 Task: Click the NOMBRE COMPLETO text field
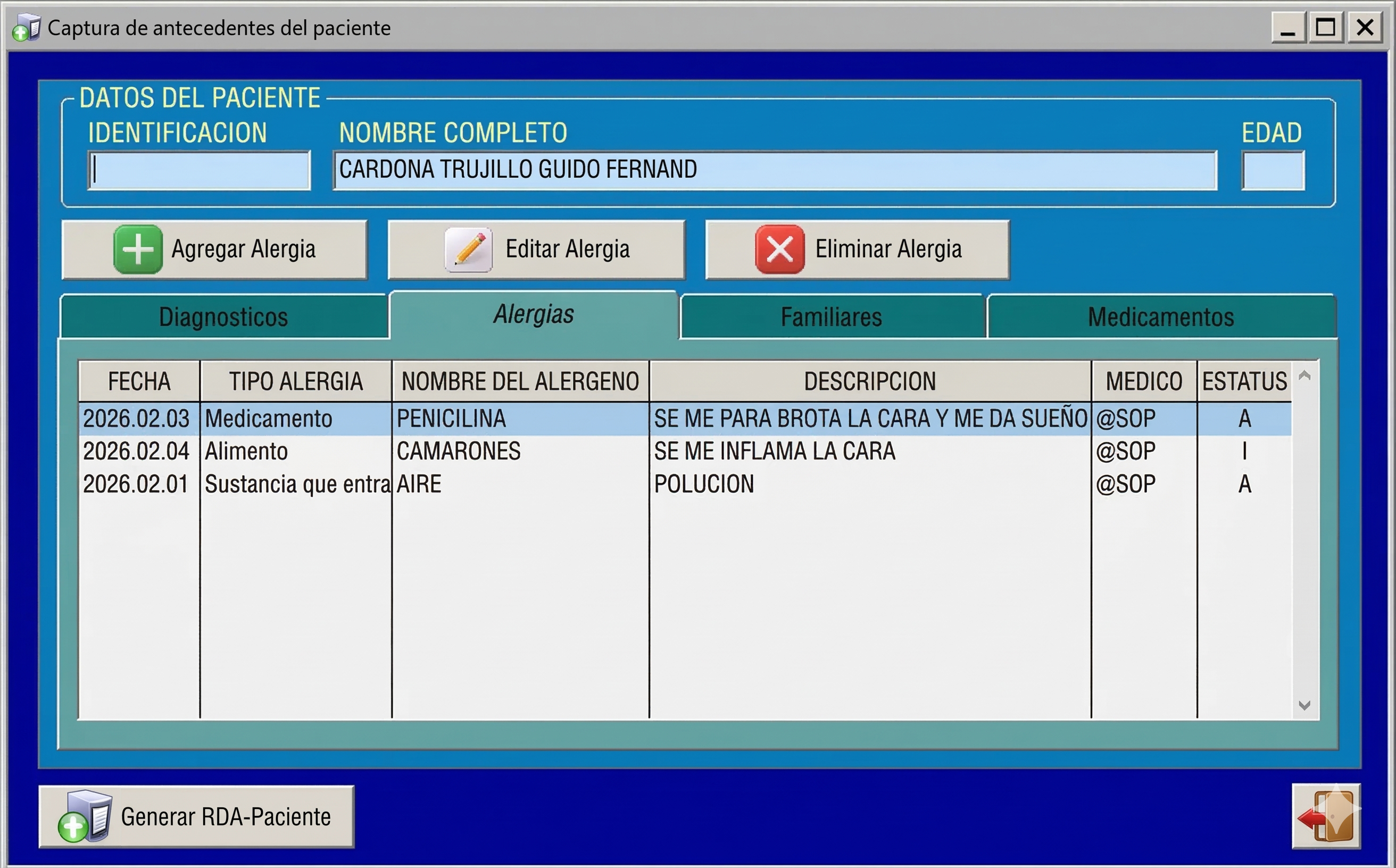tap(774, 171)
